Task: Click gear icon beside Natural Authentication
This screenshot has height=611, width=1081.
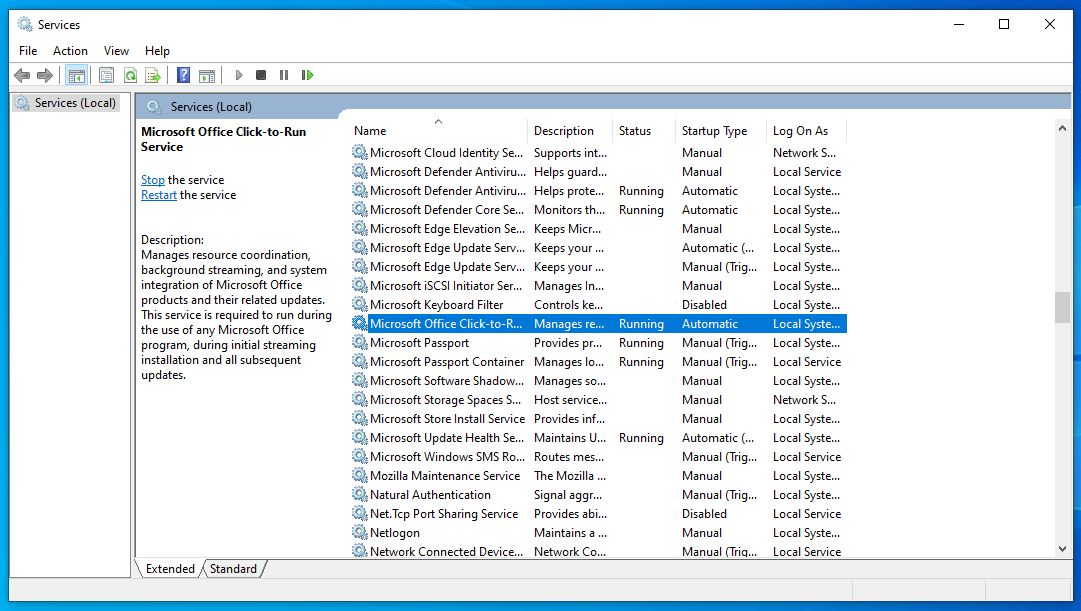Action: tap(359, 494)
